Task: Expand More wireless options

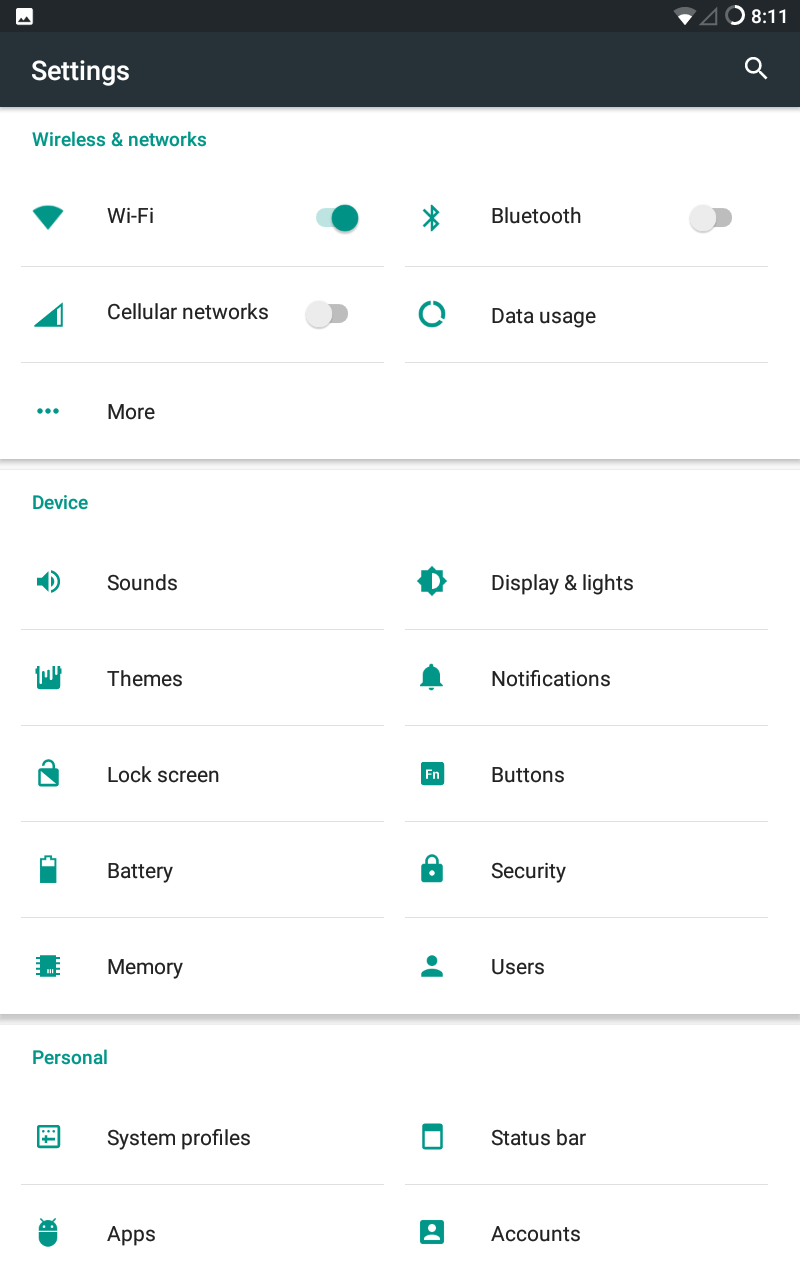Action: pos(131,412)
